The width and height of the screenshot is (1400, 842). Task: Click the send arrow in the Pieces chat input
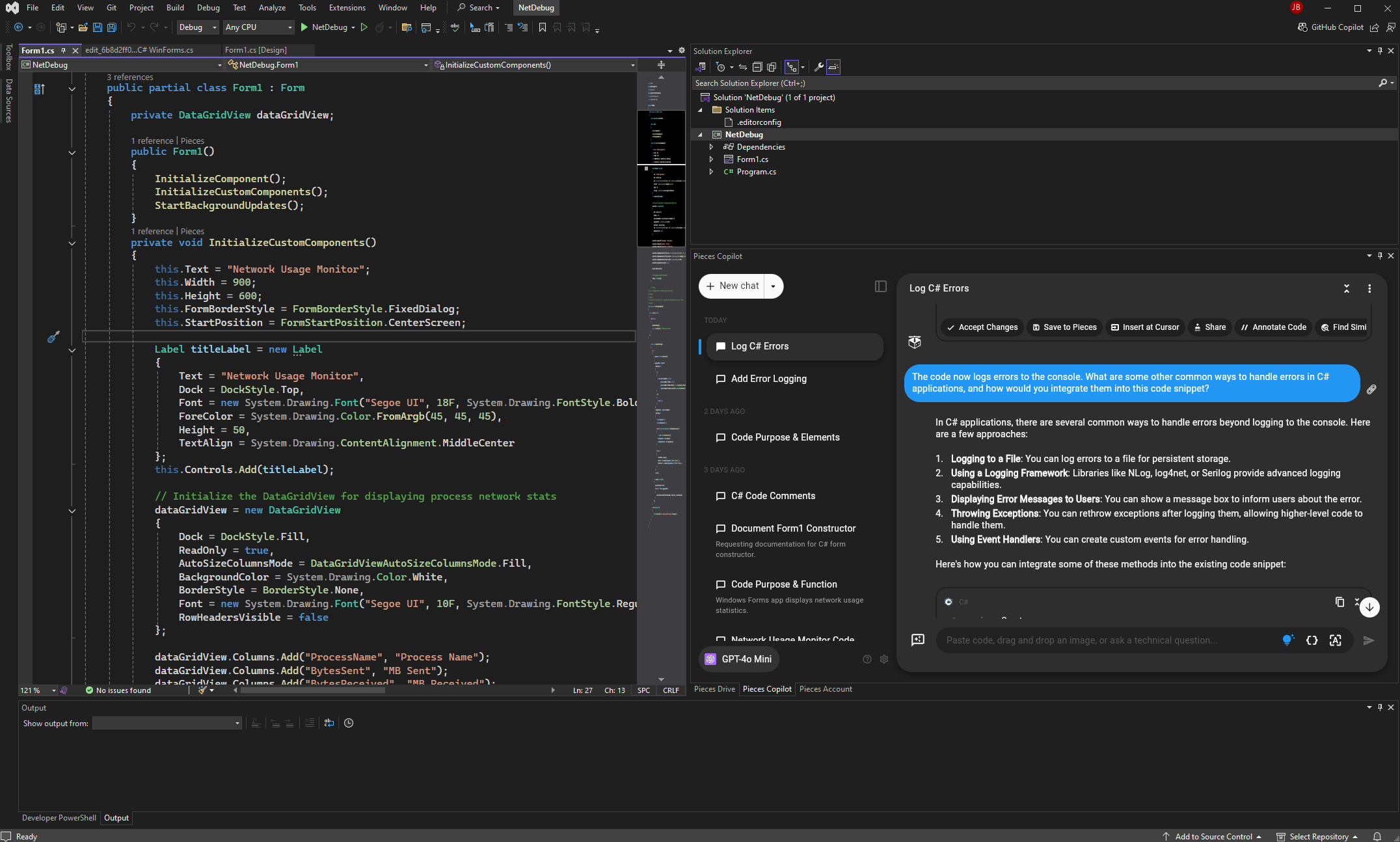(1368, 640)
